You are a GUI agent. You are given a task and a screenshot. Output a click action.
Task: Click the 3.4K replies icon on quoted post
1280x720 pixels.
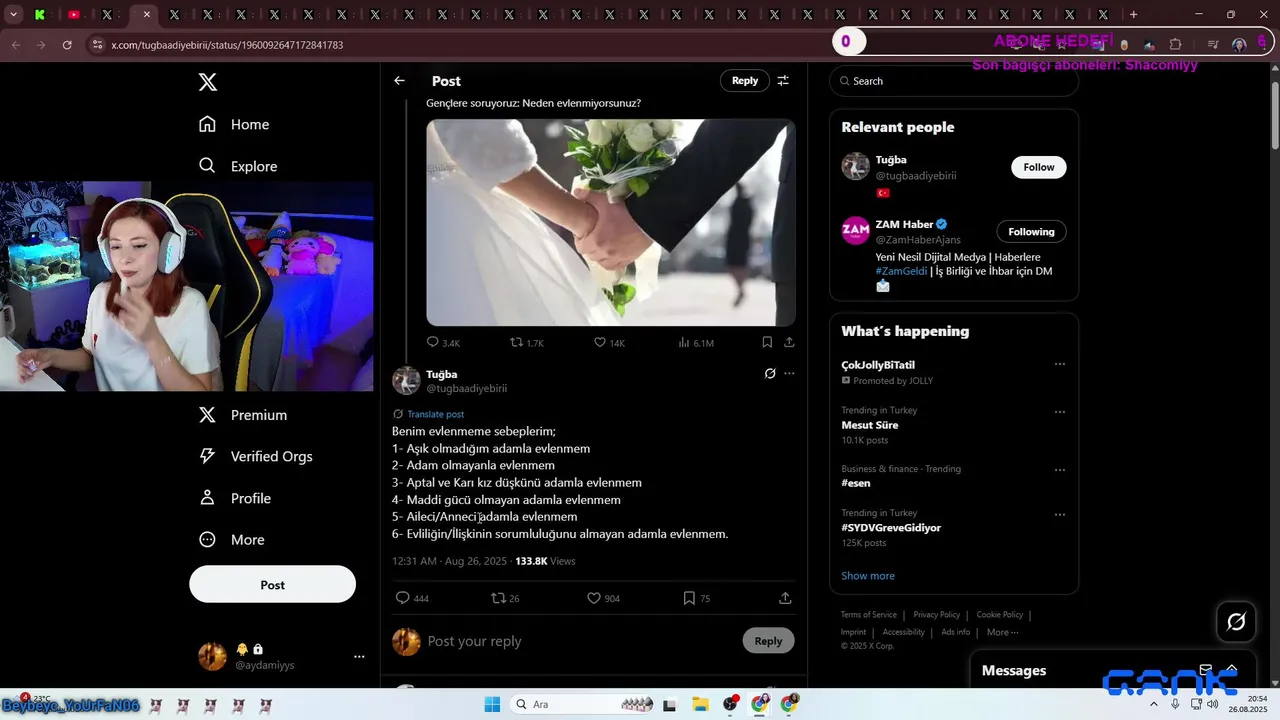(433, 342)
